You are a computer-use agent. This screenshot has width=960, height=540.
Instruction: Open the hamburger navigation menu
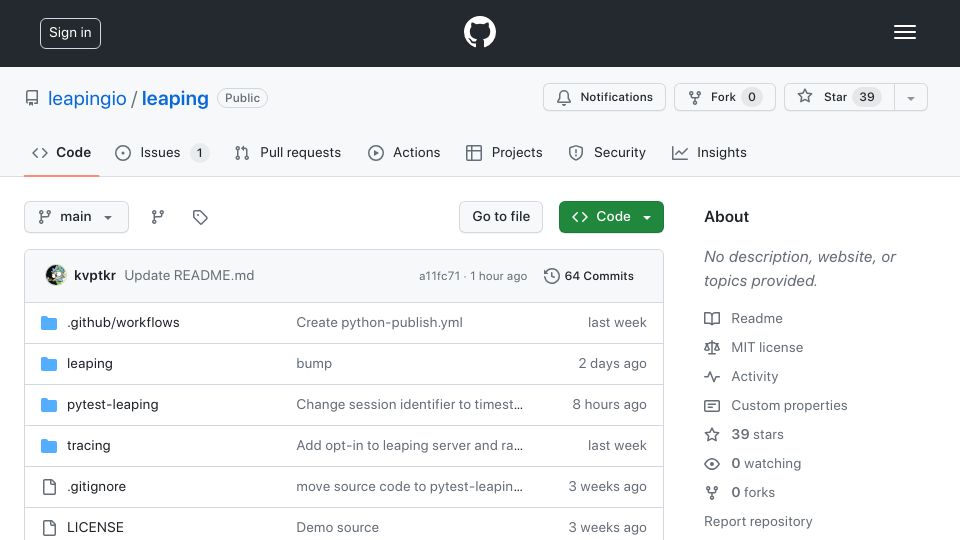[x=904, y=32]
